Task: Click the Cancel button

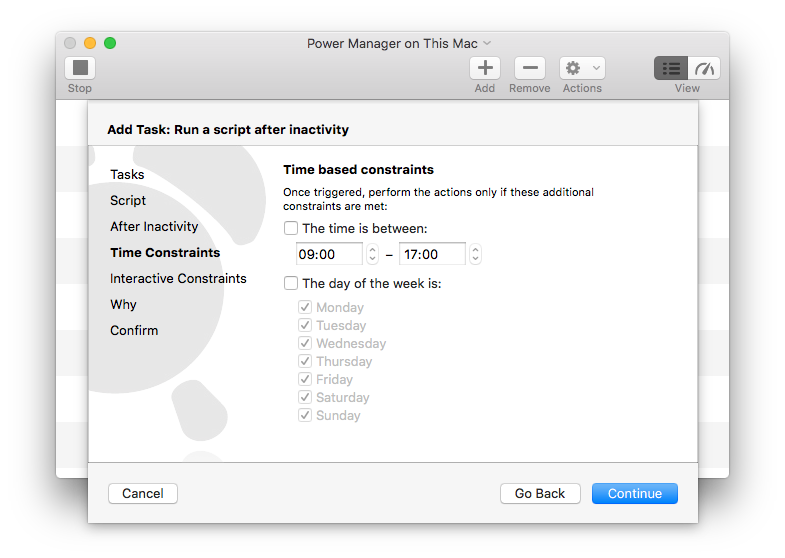Action: point(143,493)
